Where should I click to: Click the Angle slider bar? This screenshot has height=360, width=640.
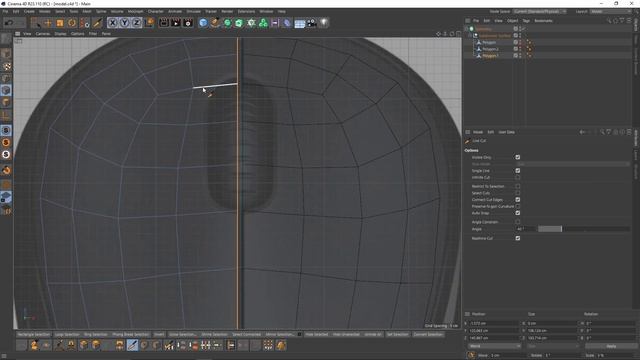pos(584,229)
